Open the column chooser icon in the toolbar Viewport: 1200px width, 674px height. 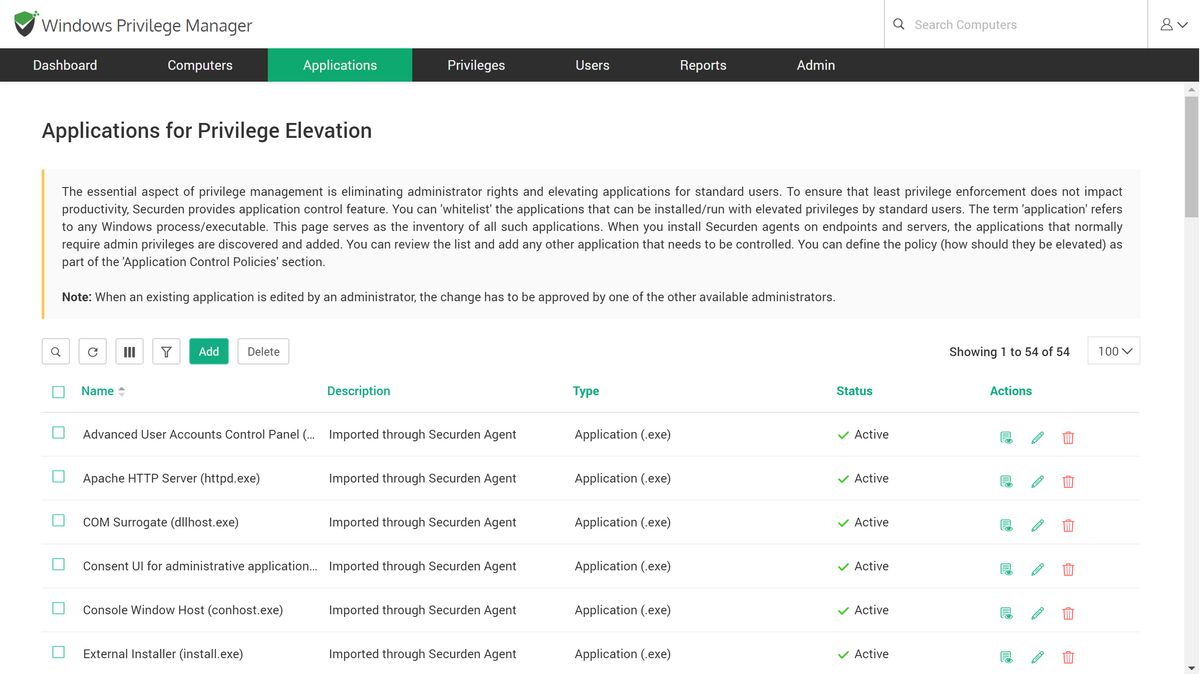[129, 351]
